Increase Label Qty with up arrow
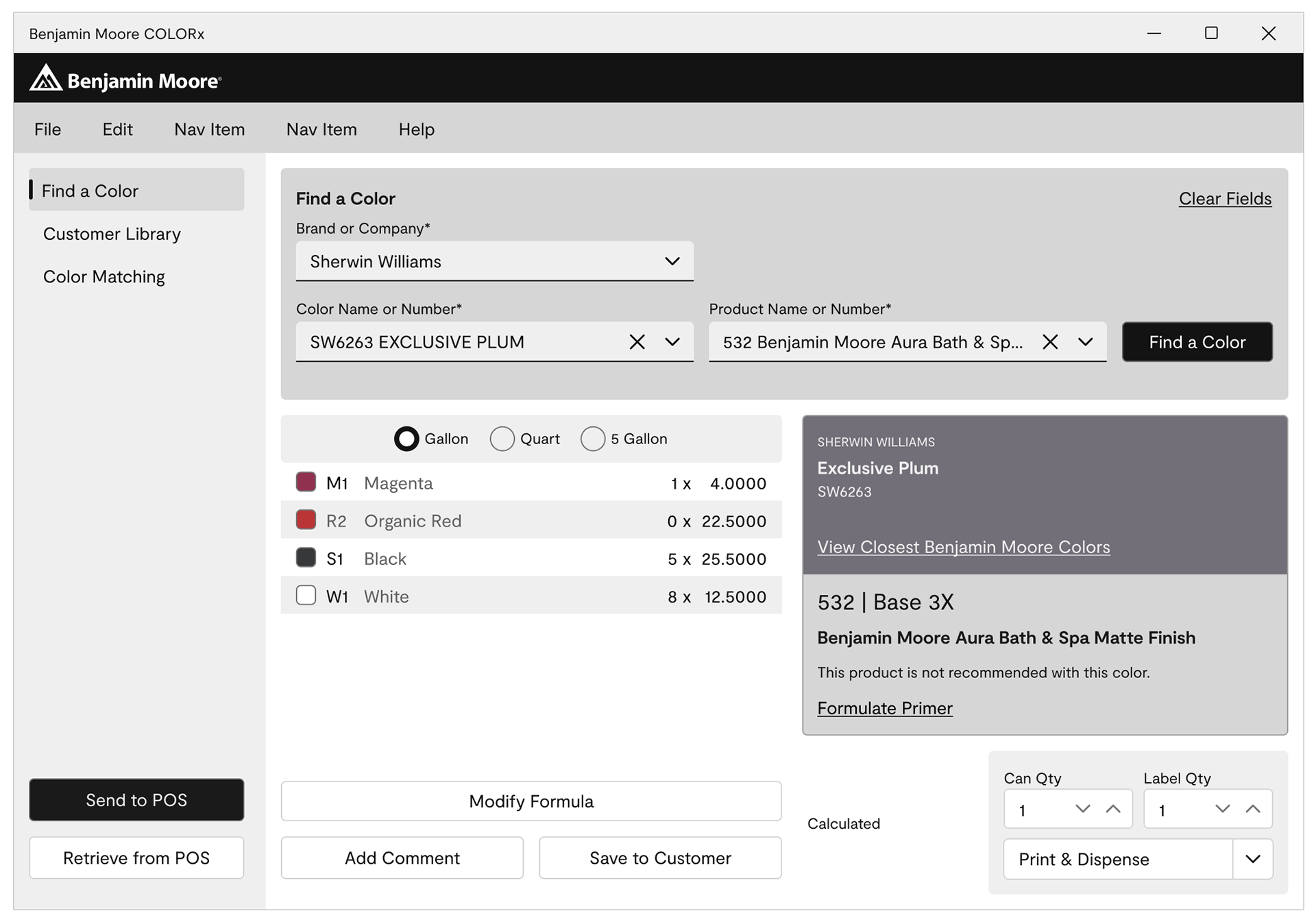 pos(1253,810)
